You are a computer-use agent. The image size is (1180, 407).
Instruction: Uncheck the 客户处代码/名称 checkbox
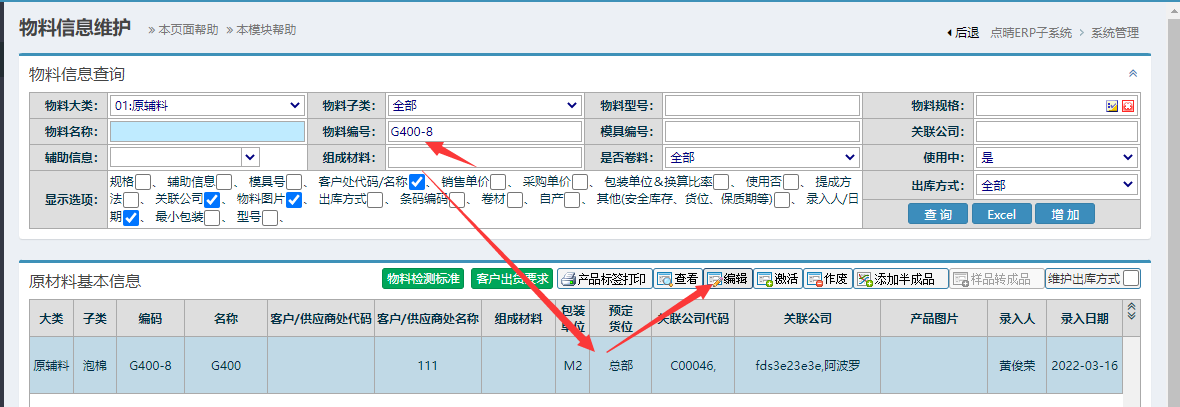[x=417, y=181]
